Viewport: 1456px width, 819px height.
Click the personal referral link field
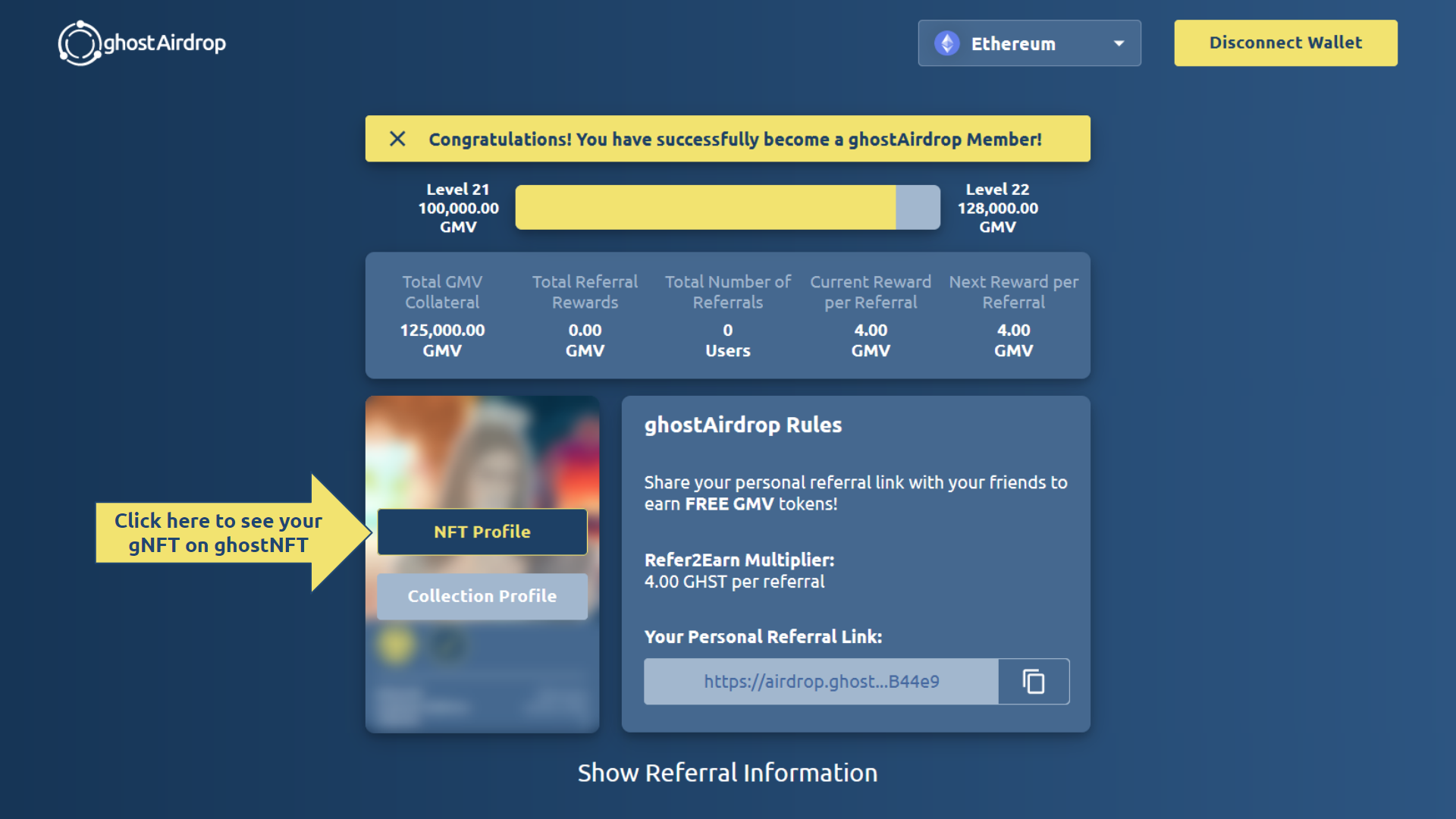pos(821,681)
